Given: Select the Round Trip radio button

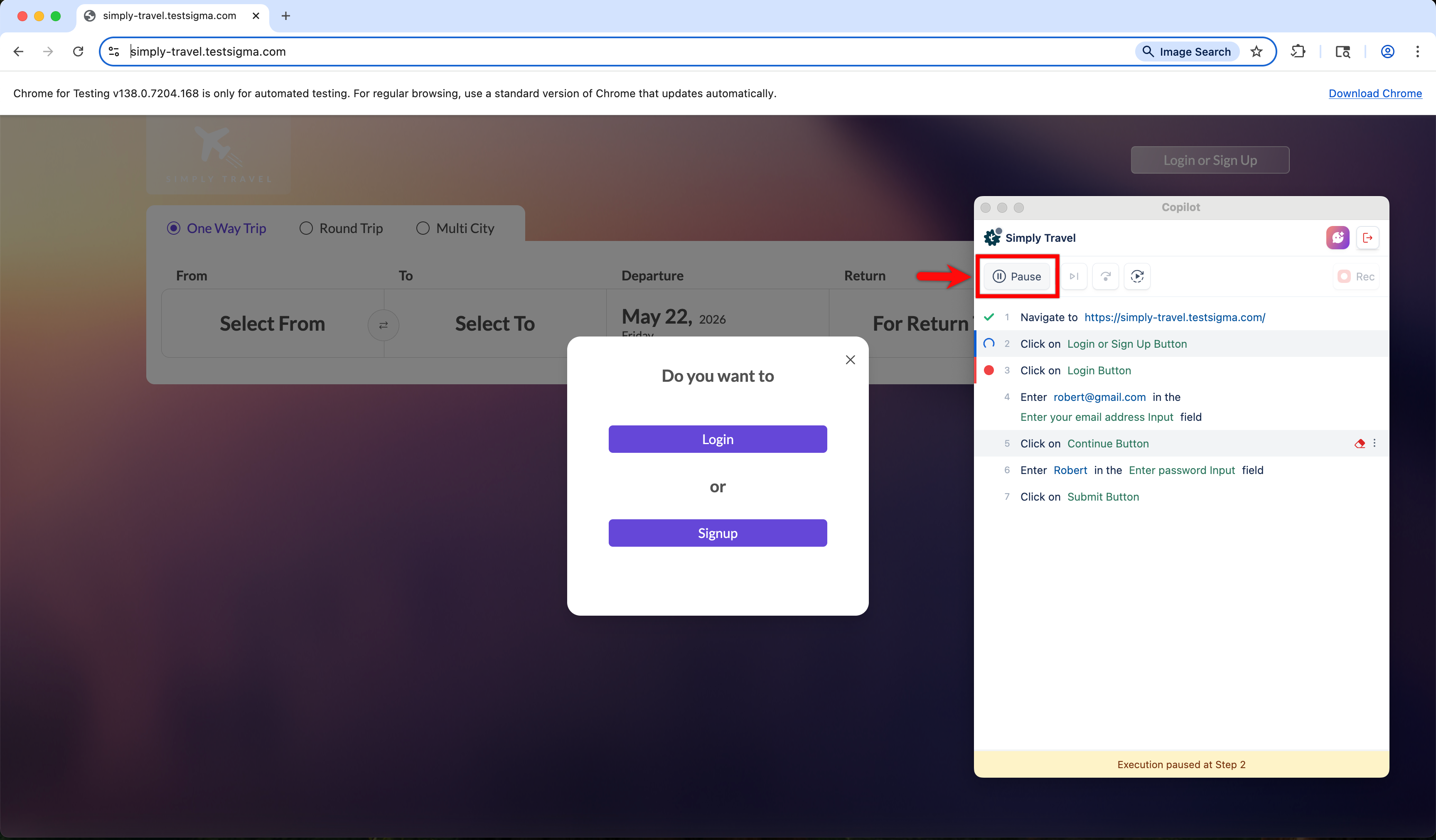Looking at the screenshot, I should [306, 228].
